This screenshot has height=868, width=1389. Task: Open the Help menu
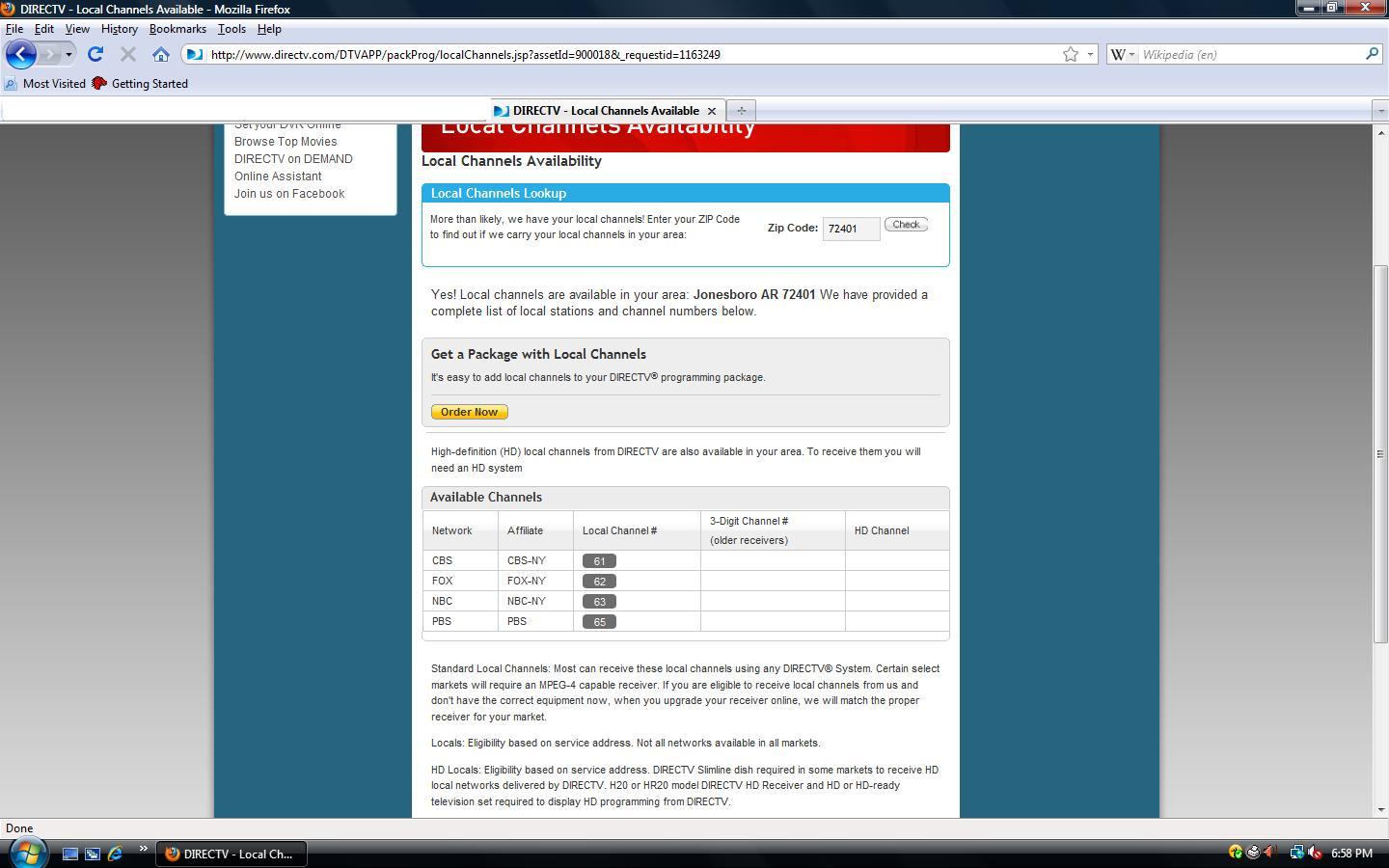269,29
